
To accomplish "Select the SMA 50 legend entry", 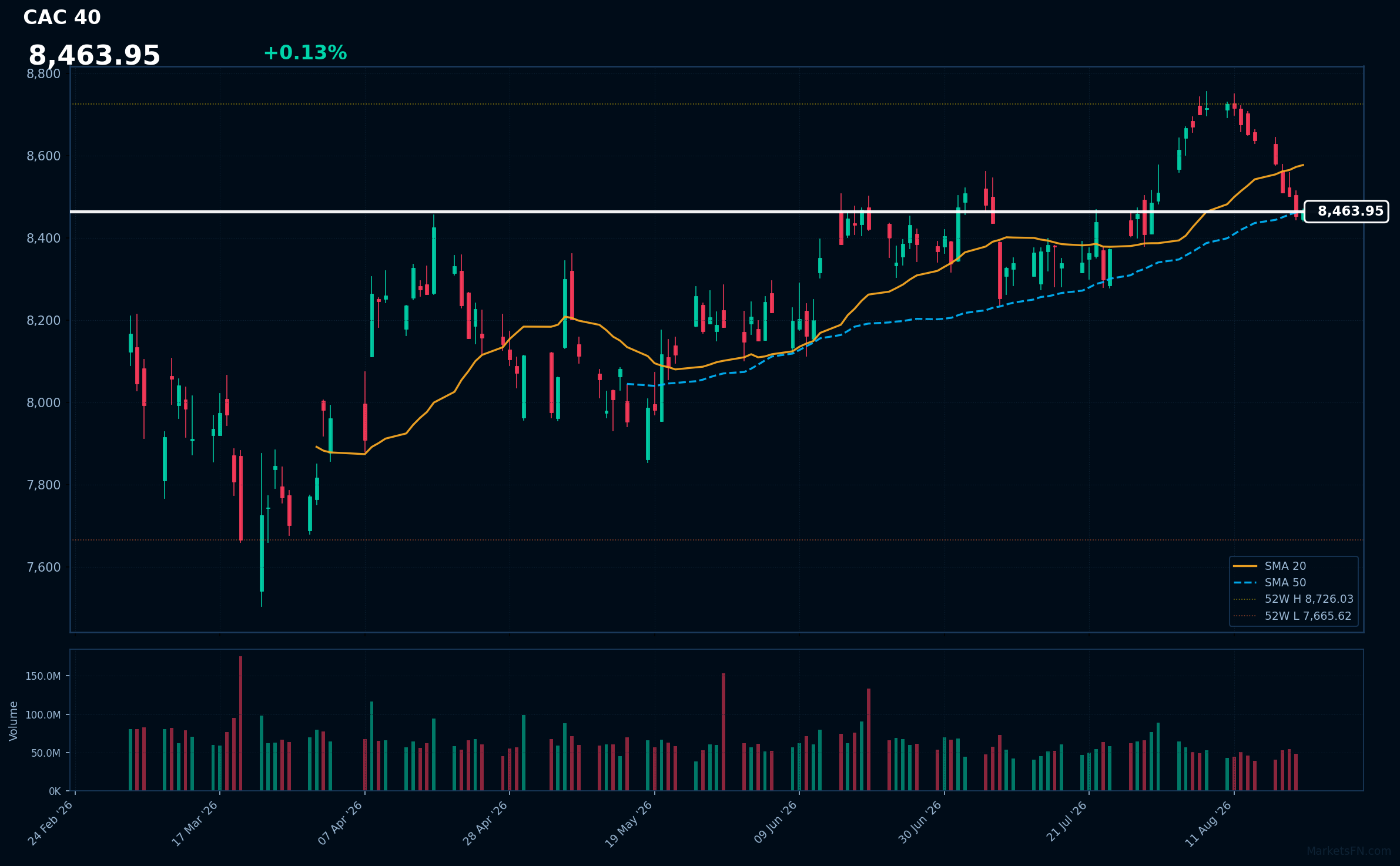I will point(1270,583).
